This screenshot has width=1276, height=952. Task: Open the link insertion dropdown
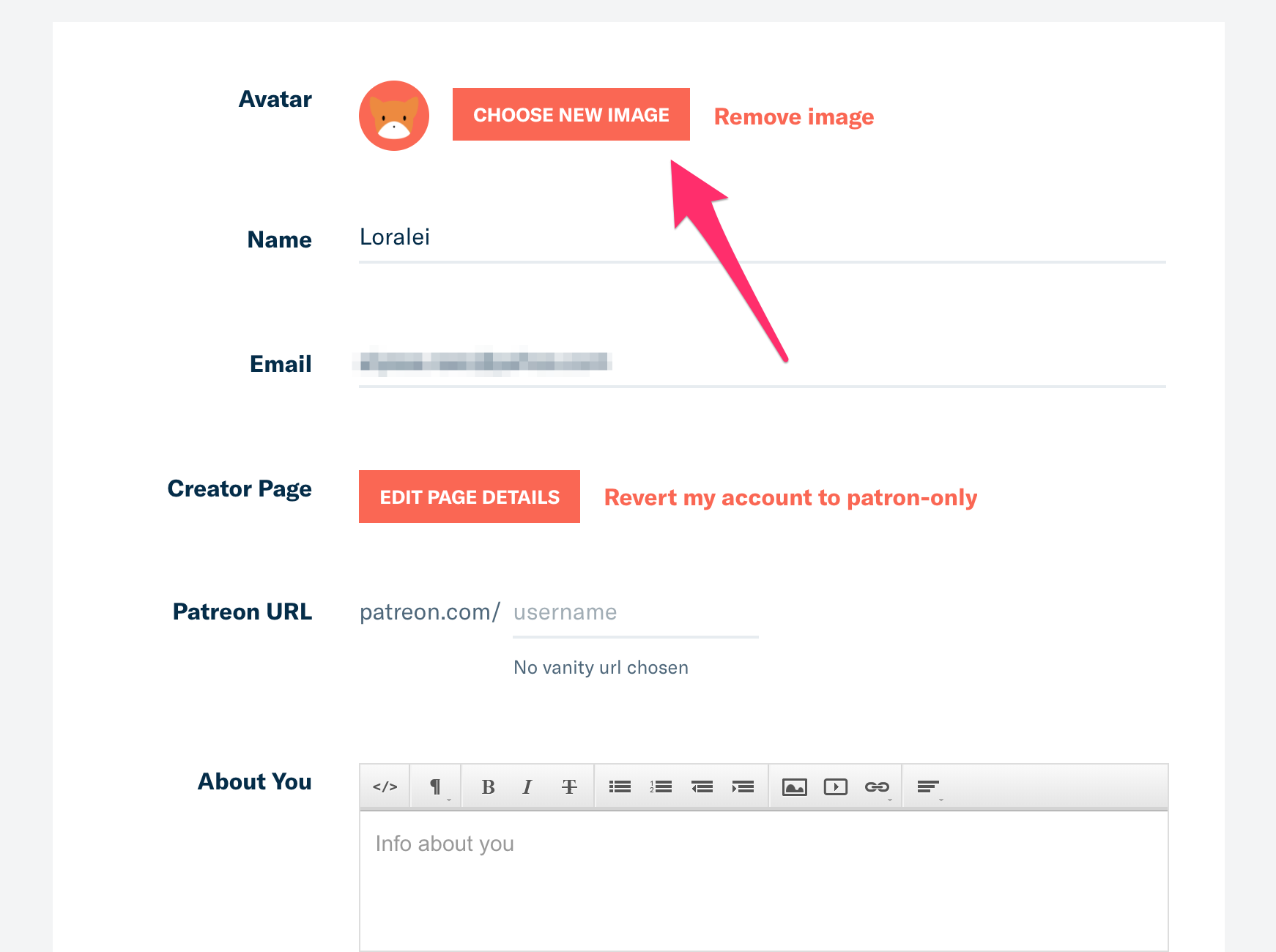877,787
